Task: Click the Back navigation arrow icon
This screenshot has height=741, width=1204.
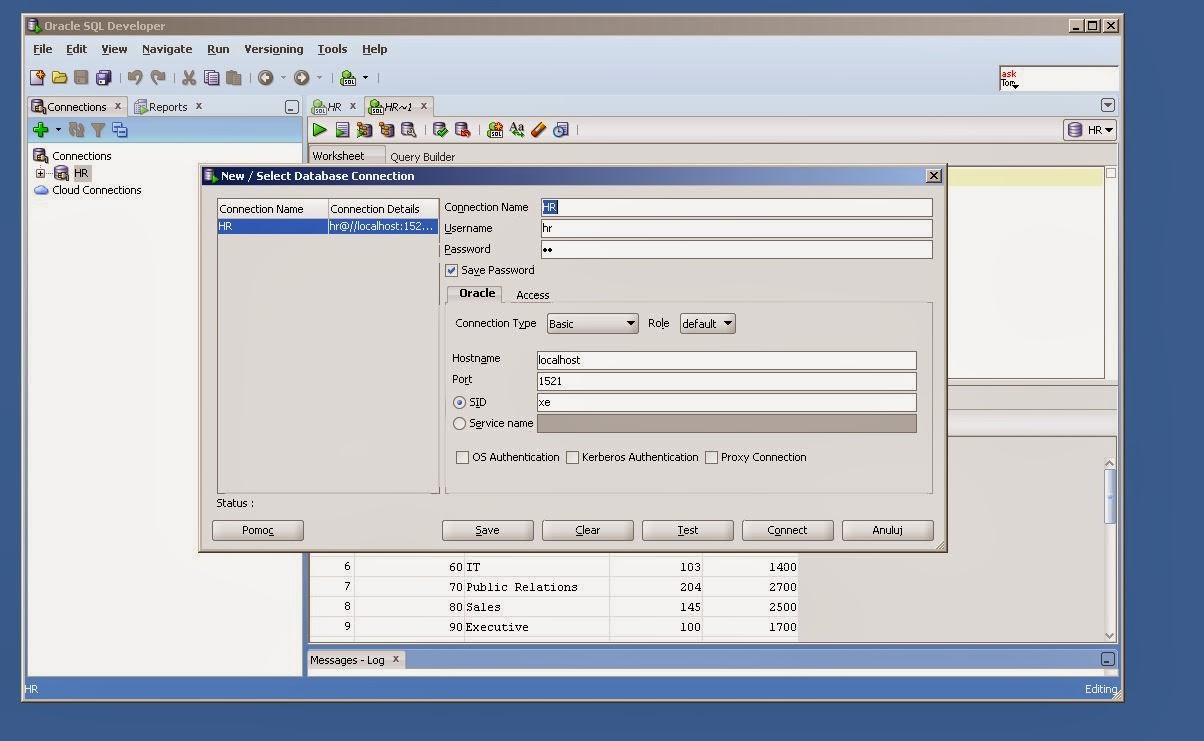Action: click(265, 78)
